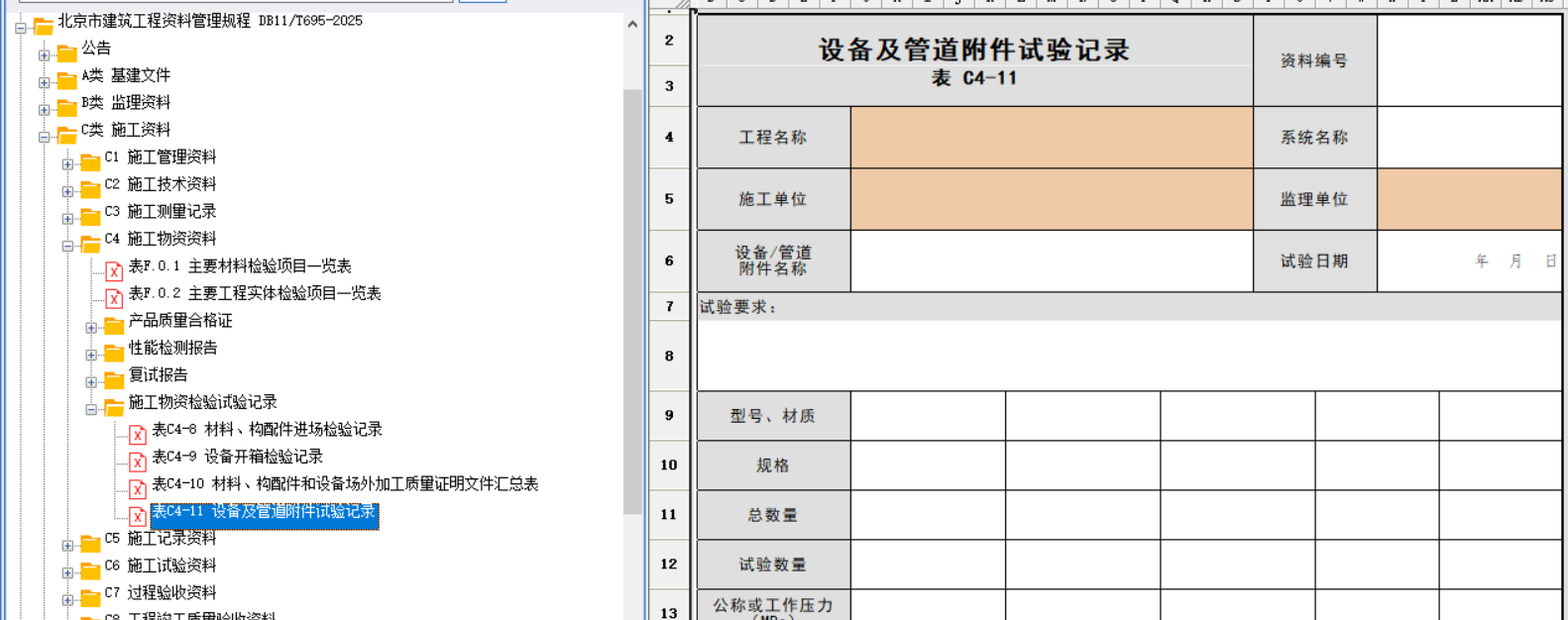Viewport: 1568px width, 620px height.
Task: Select 表F.0.2 主要工程实体检验项目一览表
Action: point(254,294)
